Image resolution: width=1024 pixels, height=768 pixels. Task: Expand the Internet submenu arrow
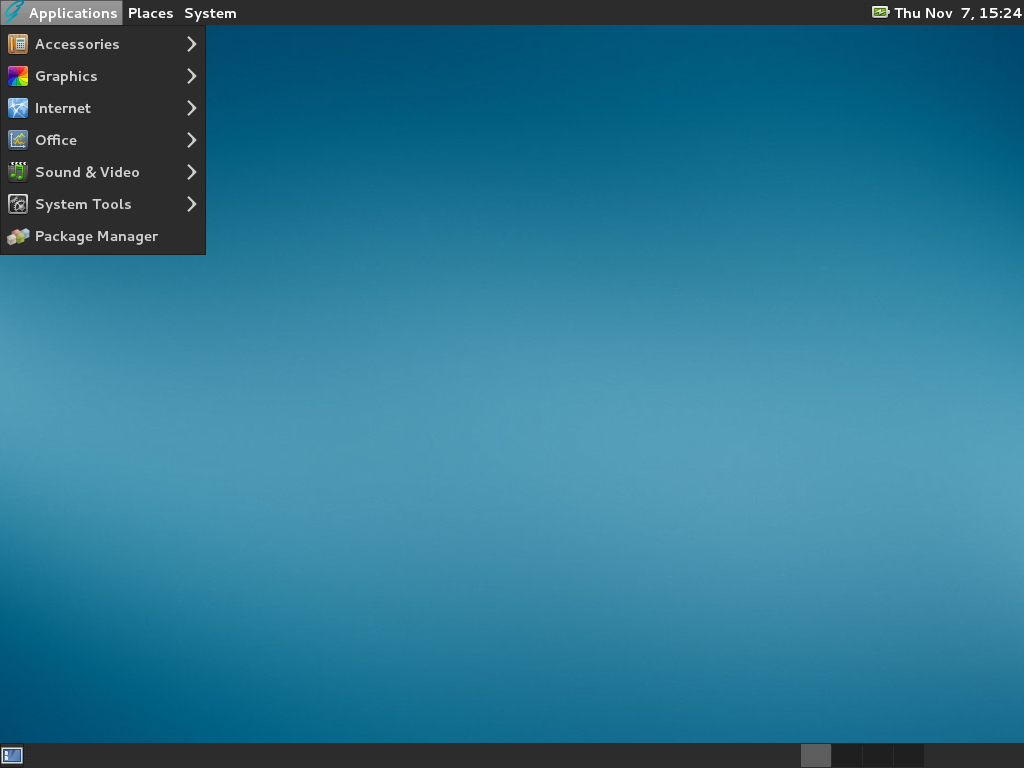pos(191,108)
